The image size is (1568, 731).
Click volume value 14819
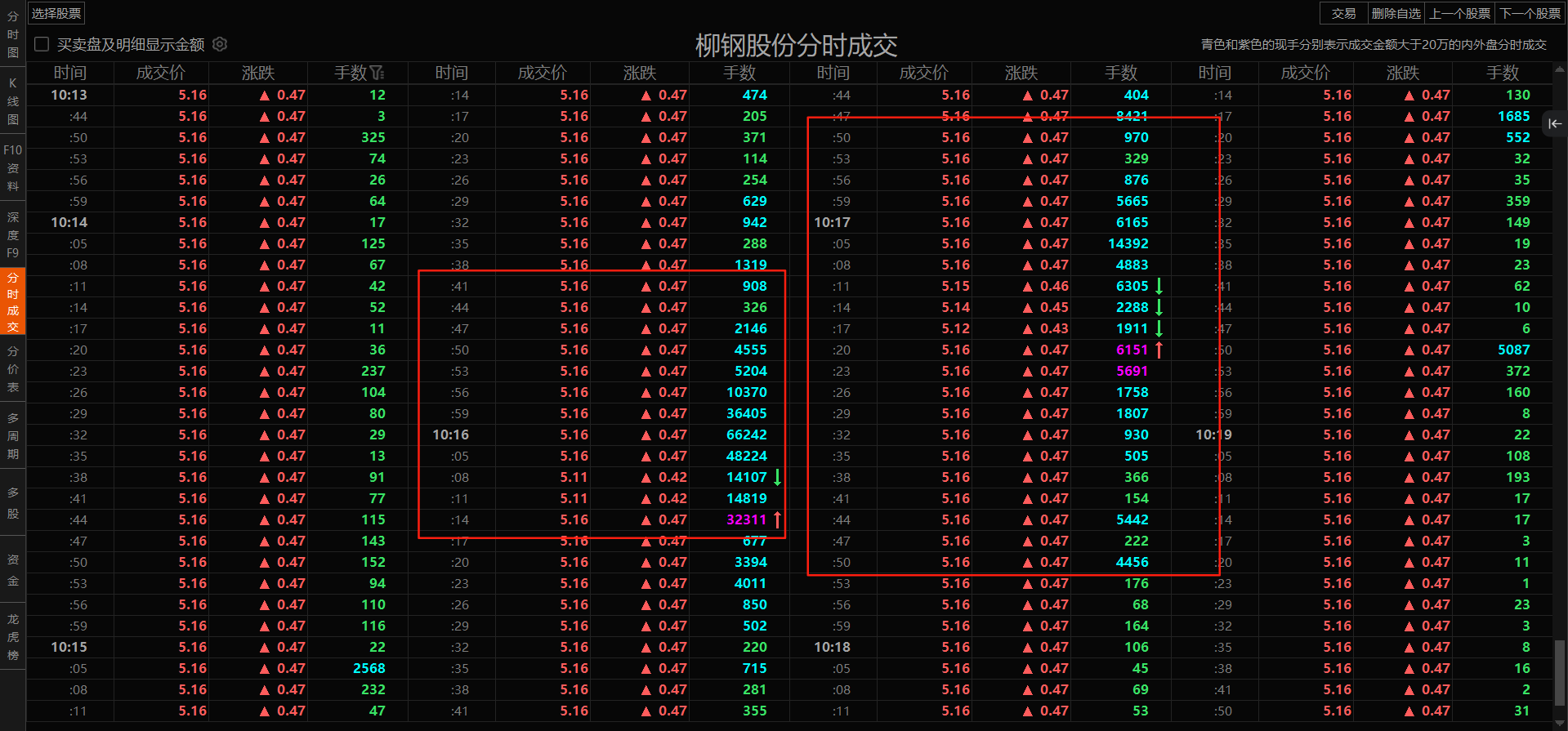[746, 498]
